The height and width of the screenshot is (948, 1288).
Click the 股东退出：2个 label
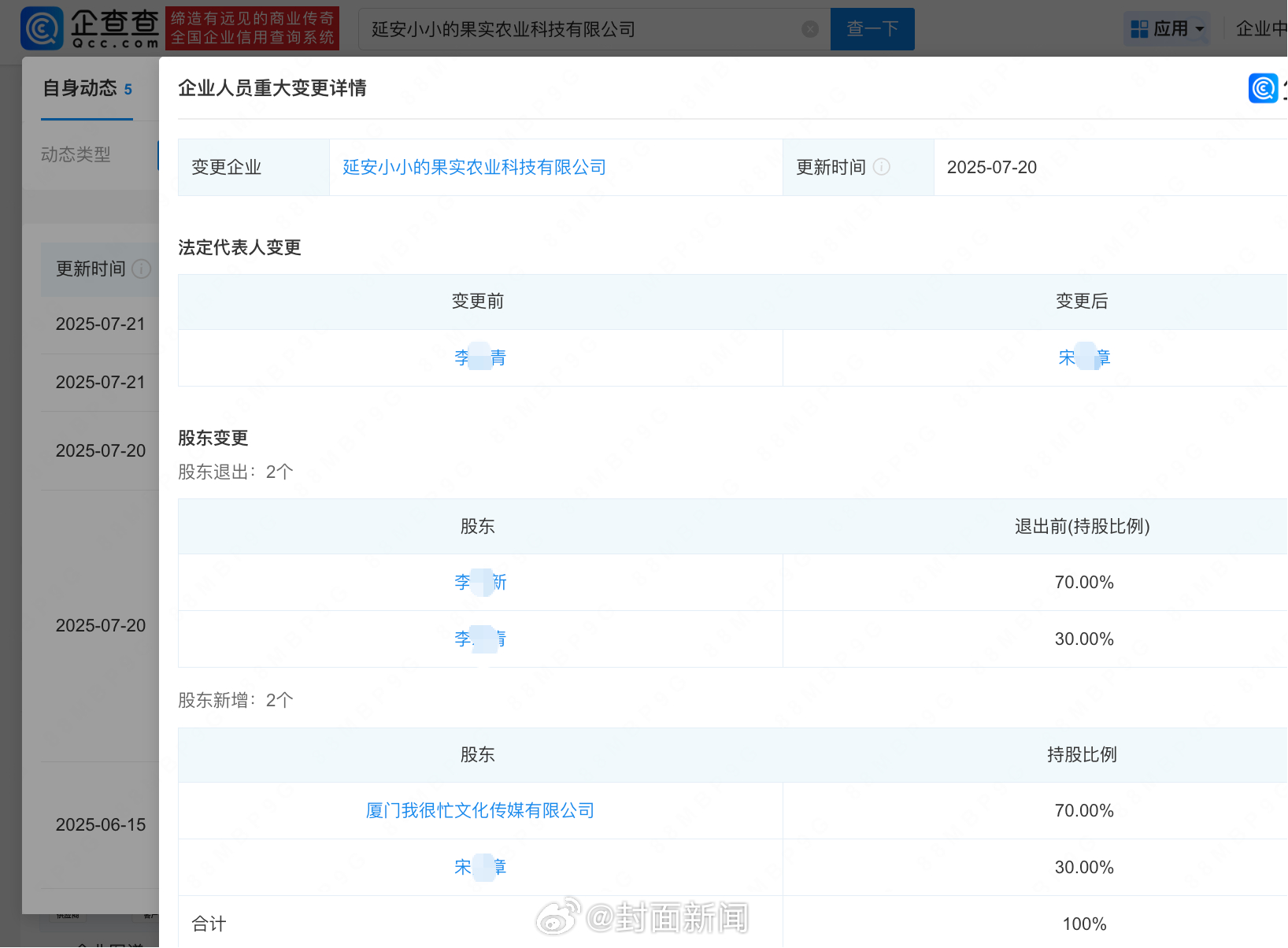[x=235, y=472]
